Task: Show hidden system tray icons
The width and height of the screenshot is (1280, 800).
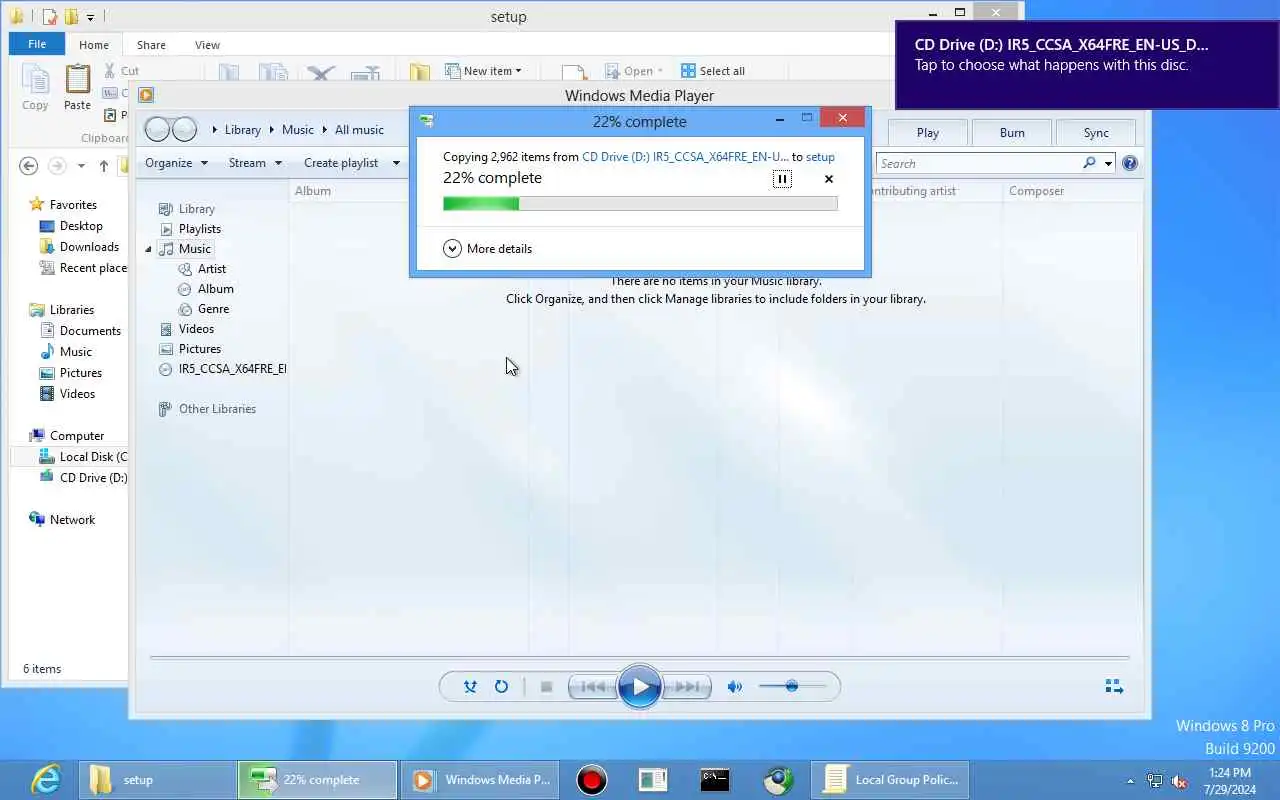Action: [1131, 781]
